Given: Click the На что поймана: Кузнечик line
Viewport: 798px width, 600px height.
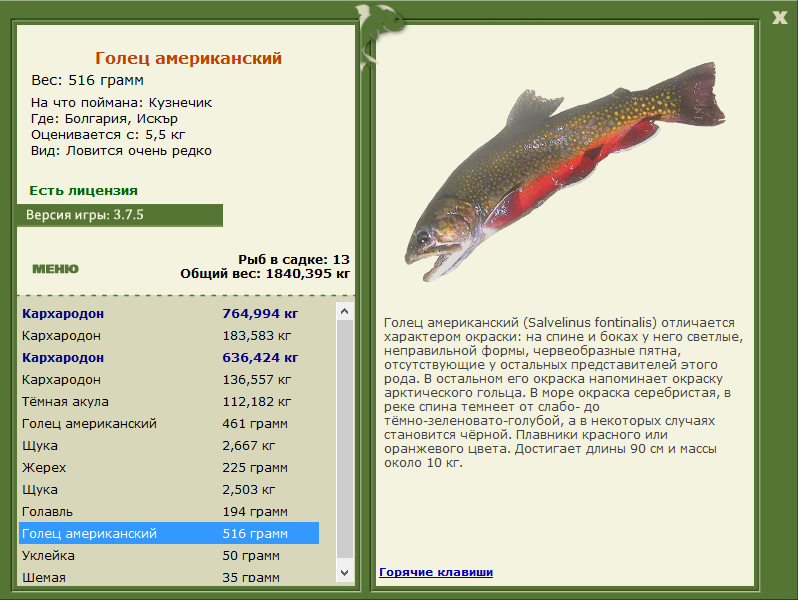Looking at the screenshot, I should pyautogui.click(x=121, y=103).
